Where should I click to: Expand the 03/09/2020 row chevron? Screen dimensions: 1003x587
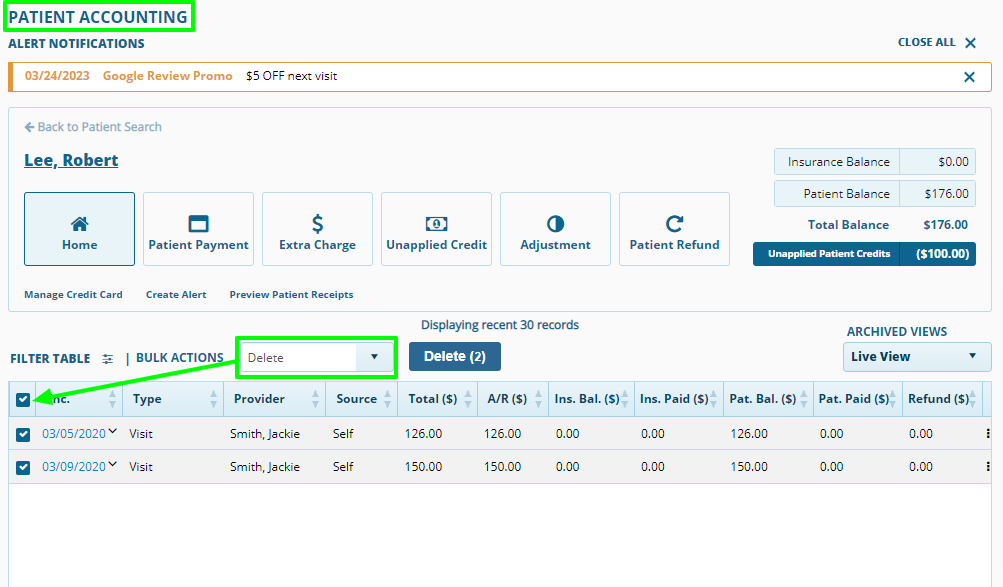[x=113, y=464]
